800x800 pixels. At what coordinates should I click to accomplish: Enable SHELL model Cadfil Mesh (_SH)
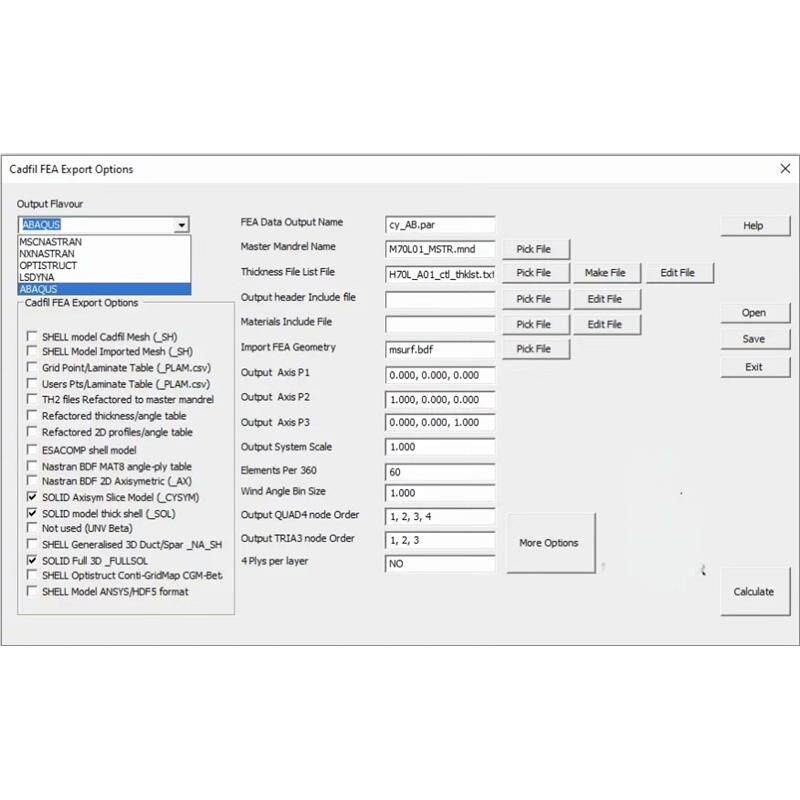click(x=32, y=336)
